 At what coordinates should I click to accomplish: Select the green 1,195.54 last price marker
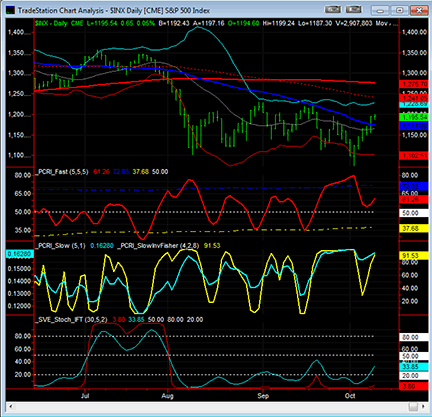pyautogui.click(x=414, y=117)
